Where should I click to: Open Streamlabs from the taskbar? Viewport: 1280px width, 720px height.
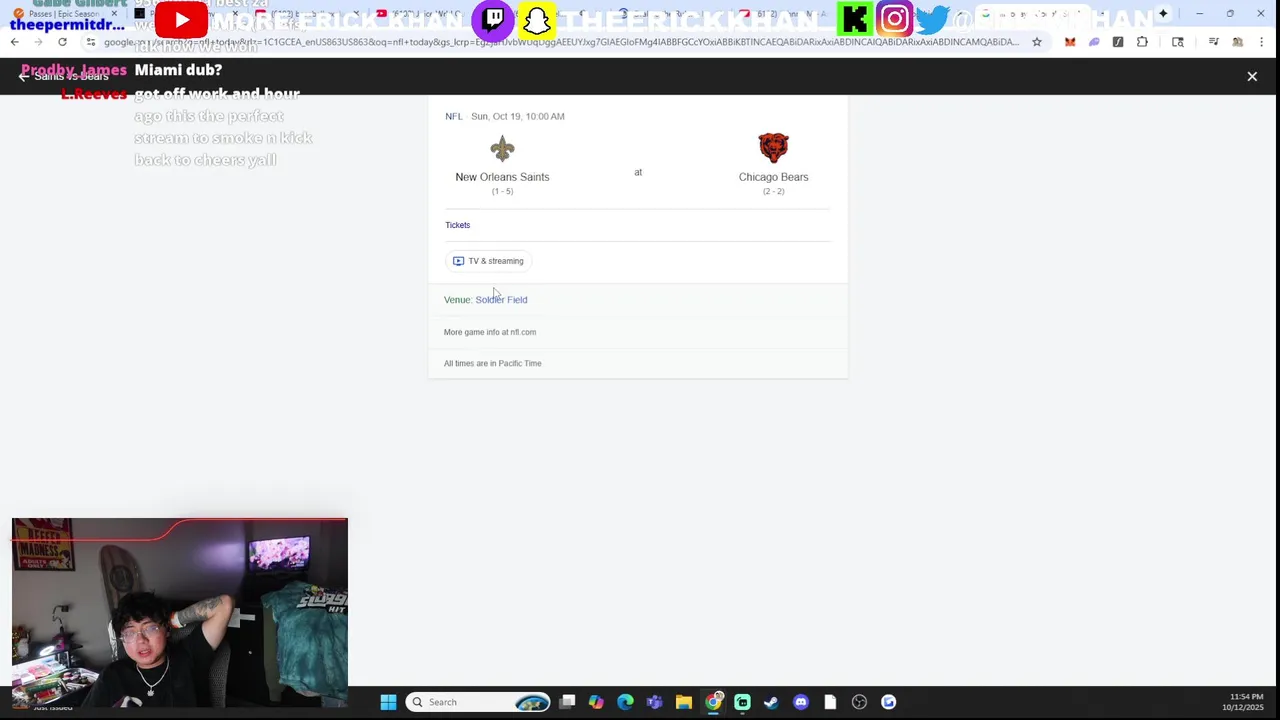coord(742,702)
